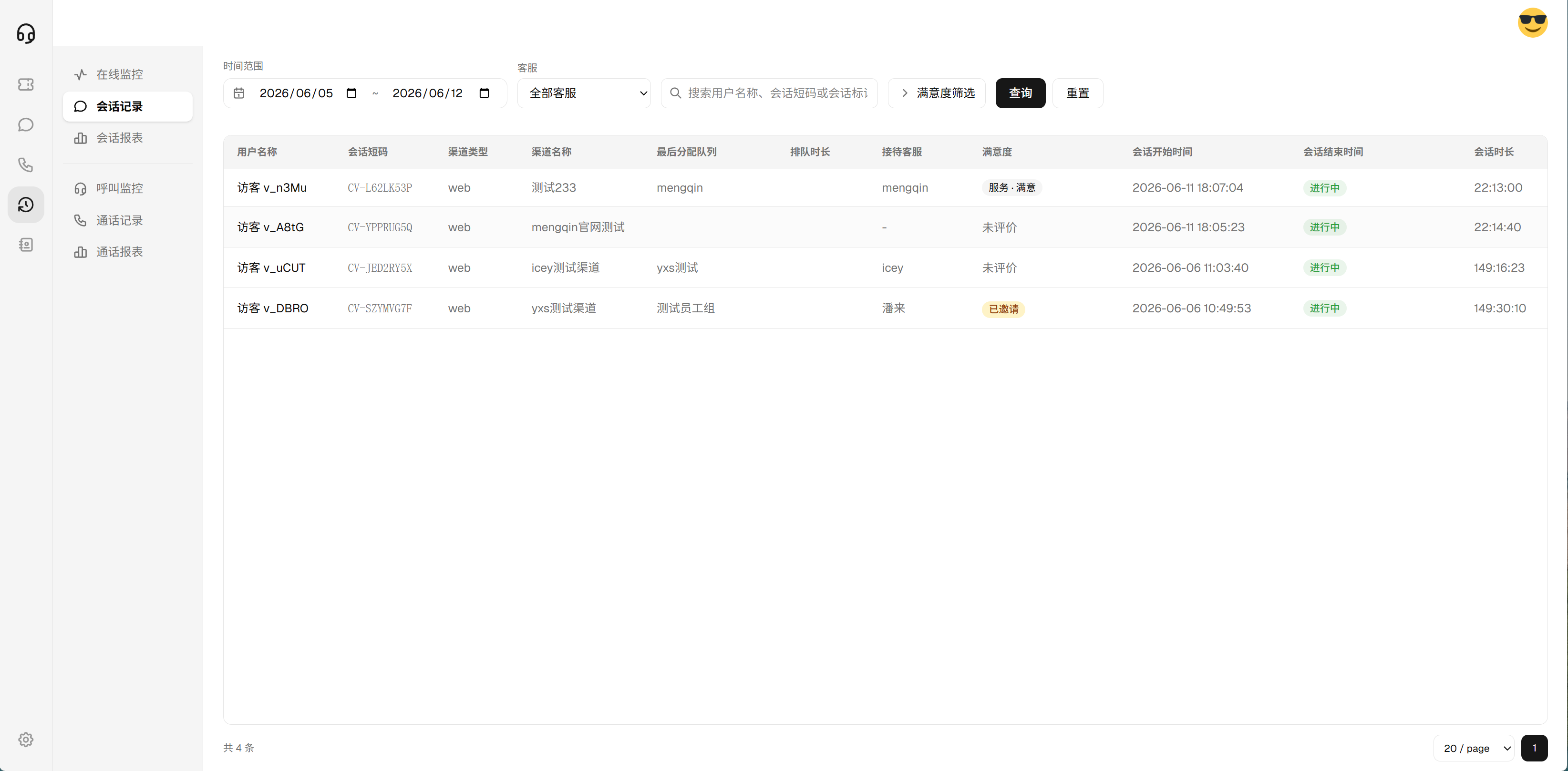Open end date picker calendar icon
This screenshot has height=771, width=1568.
(484, 93)
